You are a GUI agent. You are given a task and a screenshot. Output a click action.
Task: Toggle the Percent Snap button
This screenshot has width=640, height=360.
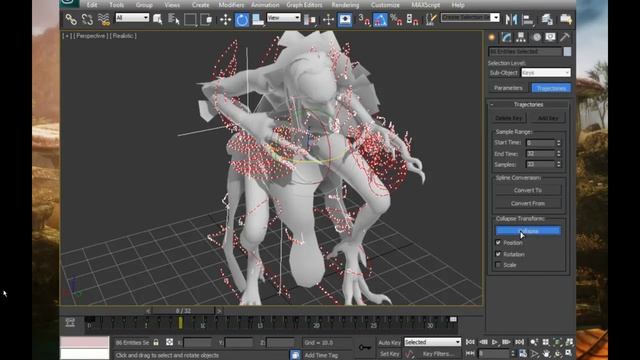(x=396, y=19)
